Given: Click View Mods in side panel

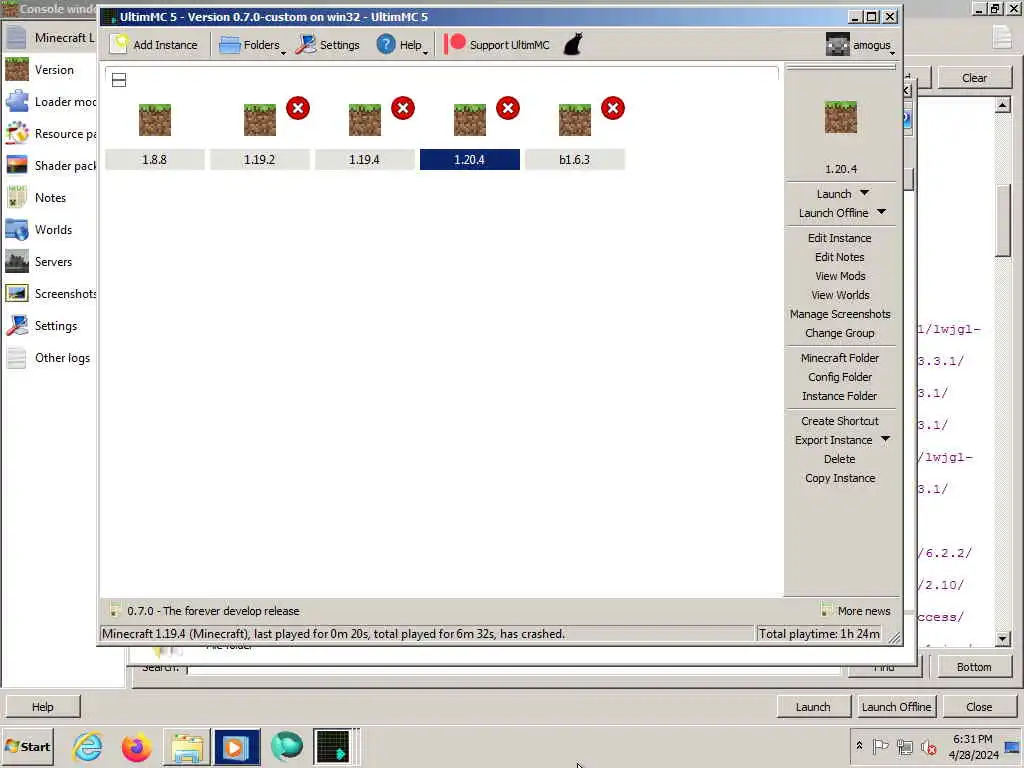Looking at the screenshot, I should tap(840, 276).
